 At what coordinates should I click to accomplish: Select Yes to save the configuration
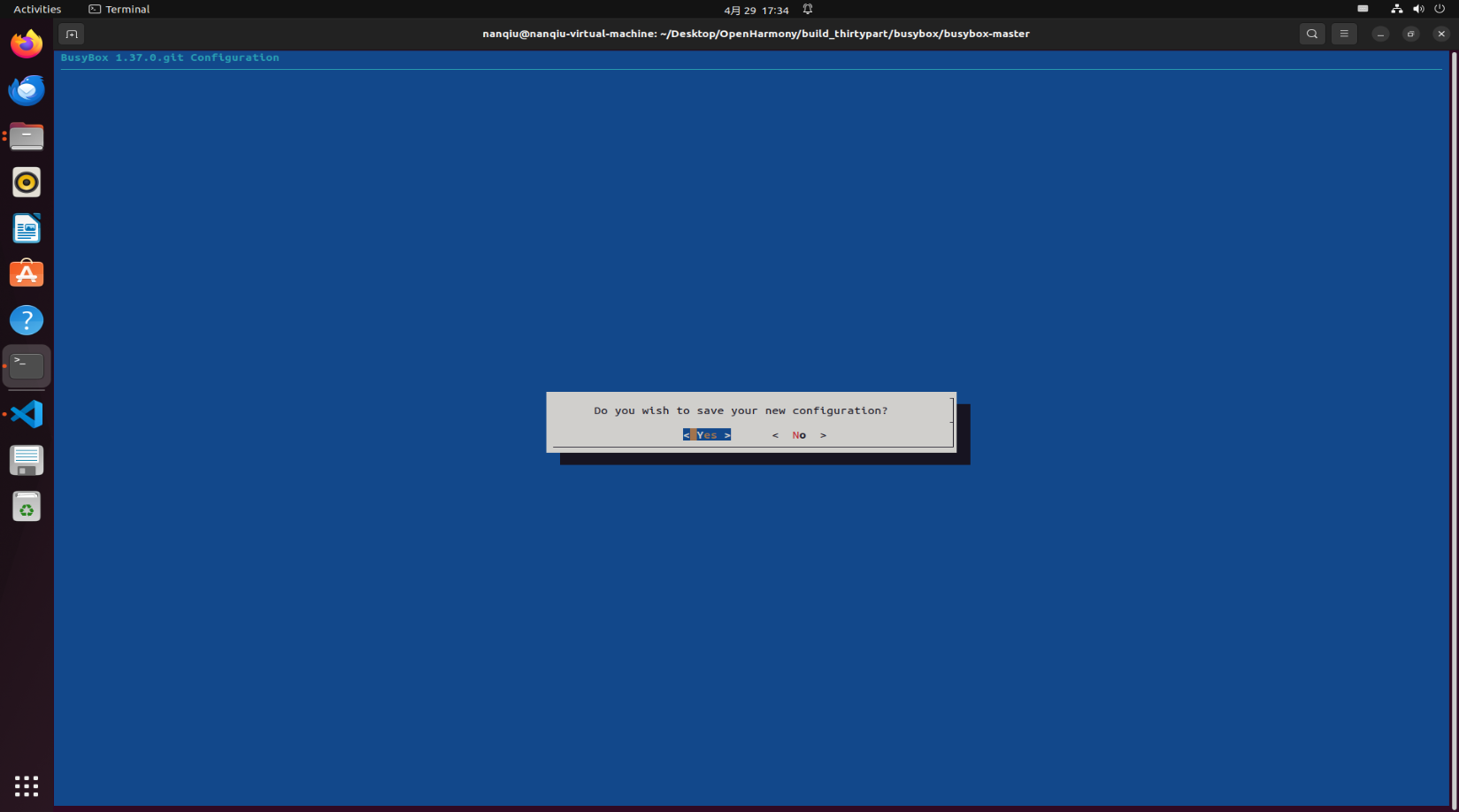[x=707, y=435]
